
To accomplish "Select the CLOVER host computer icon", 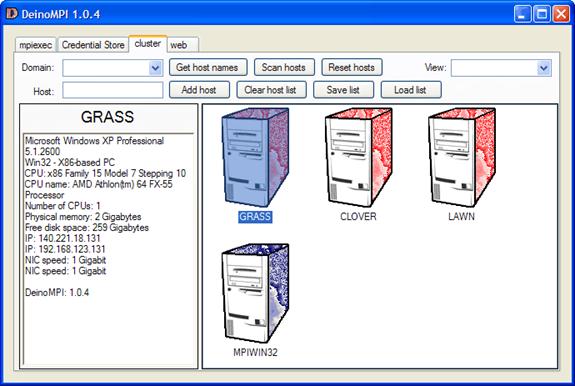I will click(358, 158).
